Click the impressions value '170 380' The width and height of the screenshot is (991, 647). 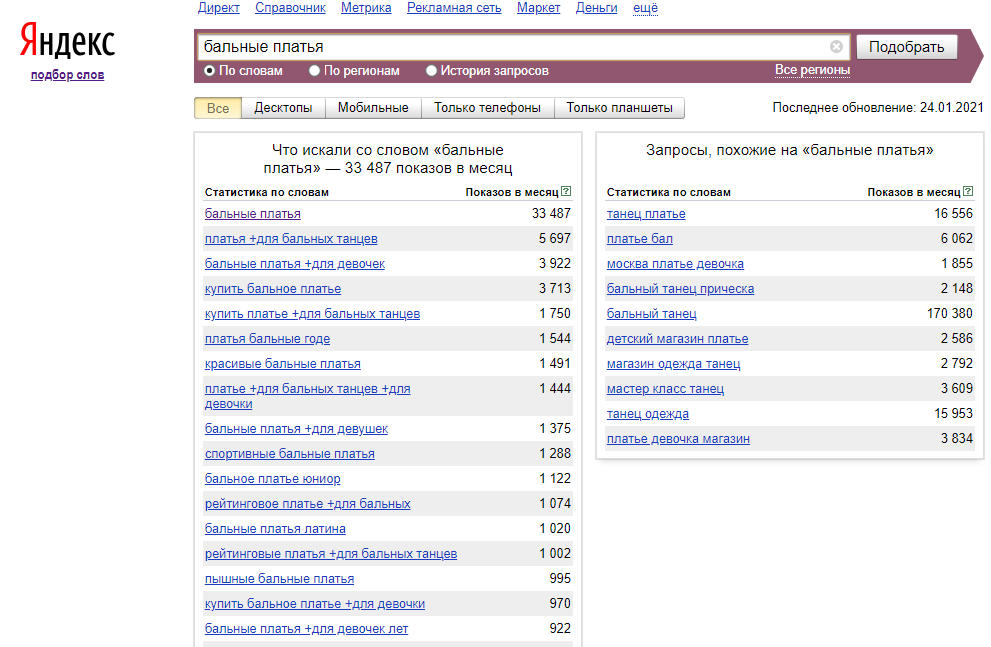pyautogui.click(x=950, y=313)
